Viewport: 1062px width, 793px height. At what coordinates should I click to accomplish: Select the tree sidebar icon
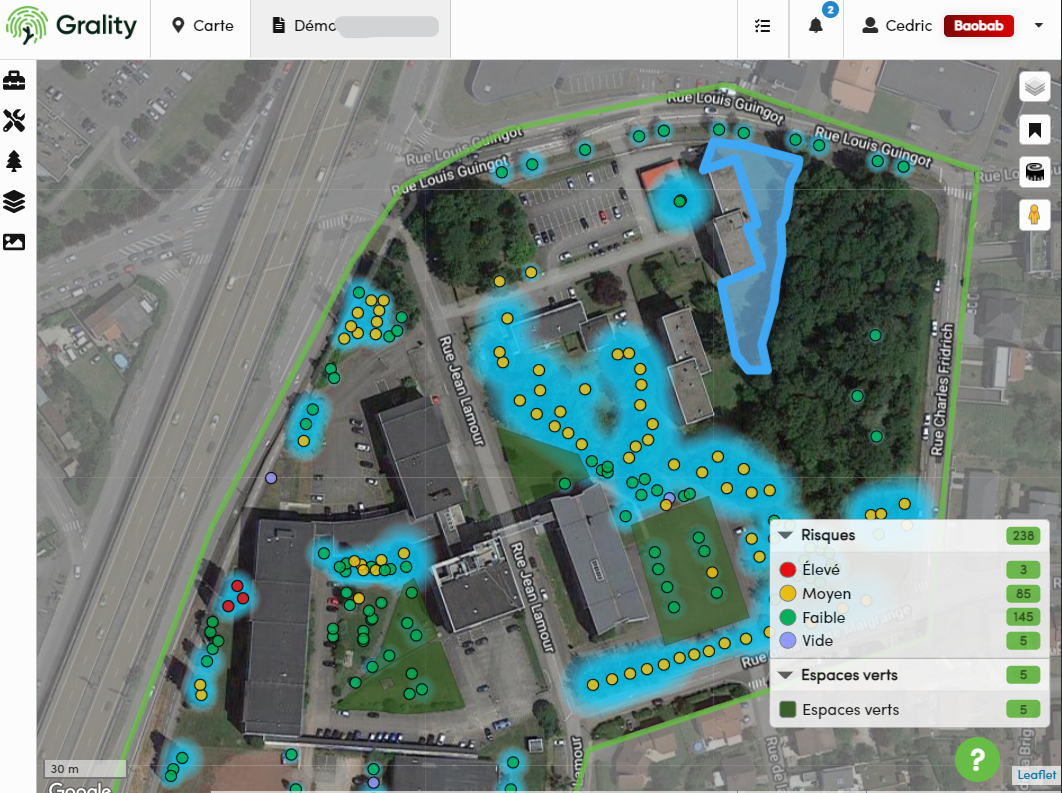coord(14,161)
